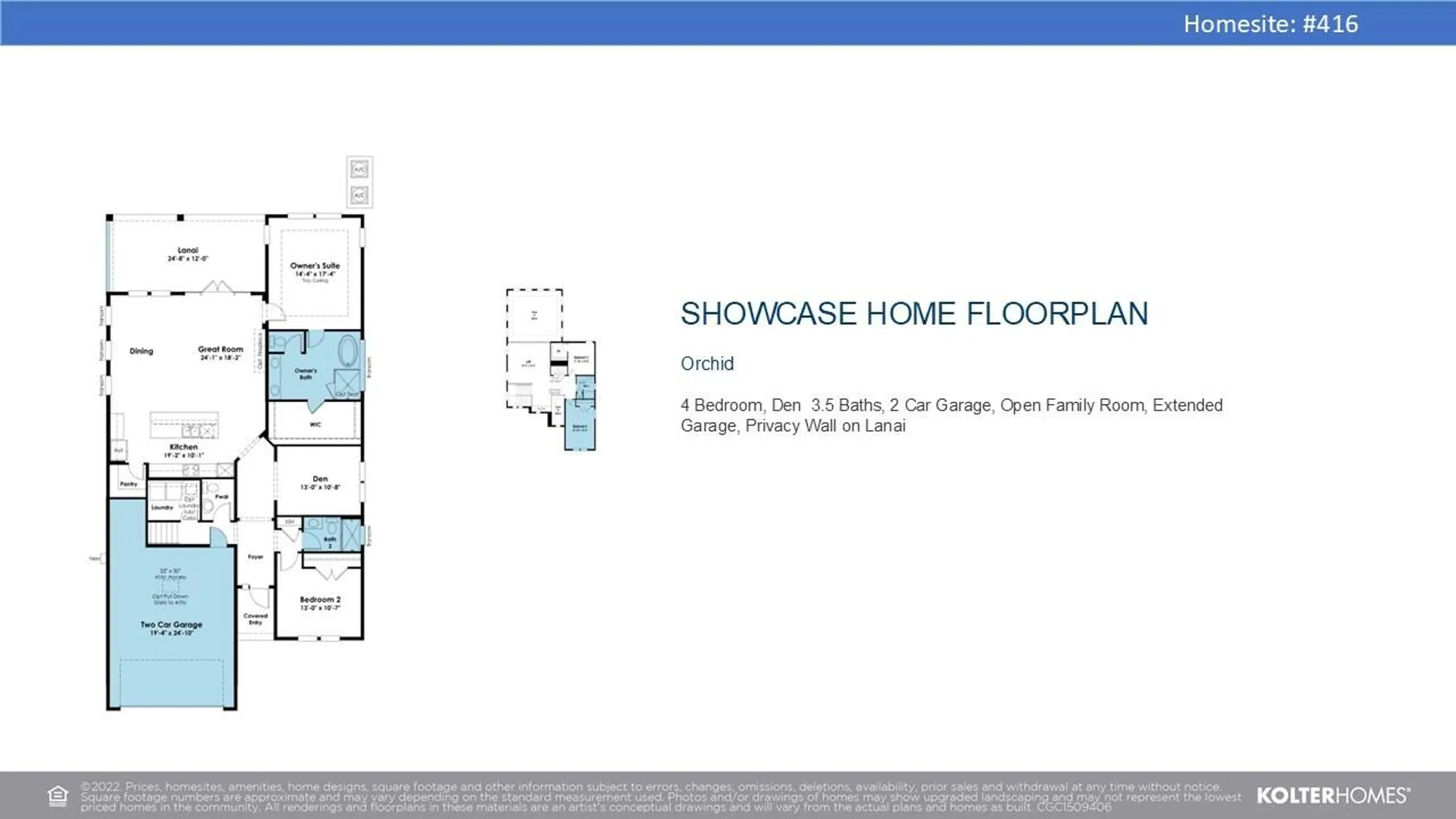Click the SHOWCASE HOME FLOORPLAN heading
The width and height of the screenshot is (1456, 819).
tap(914, 314)
